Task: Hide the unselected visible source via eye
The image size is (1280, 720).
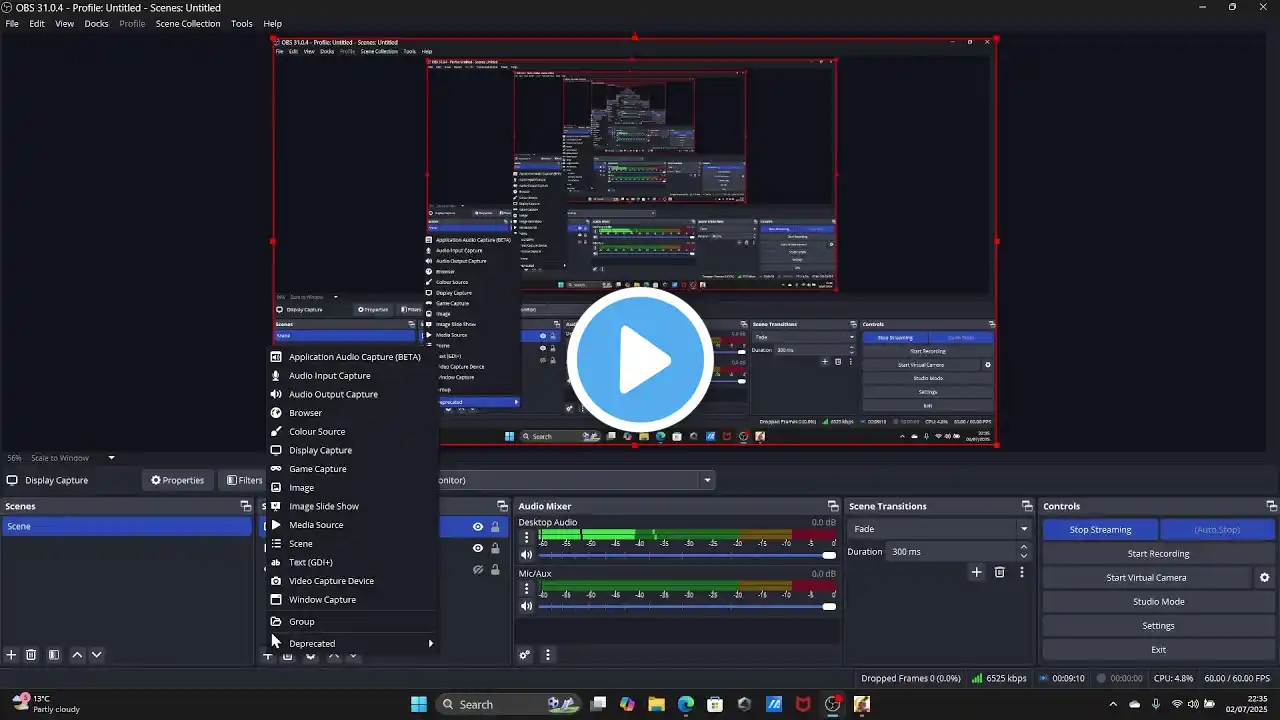Action: pyautogui.click(x=478, y=548)
